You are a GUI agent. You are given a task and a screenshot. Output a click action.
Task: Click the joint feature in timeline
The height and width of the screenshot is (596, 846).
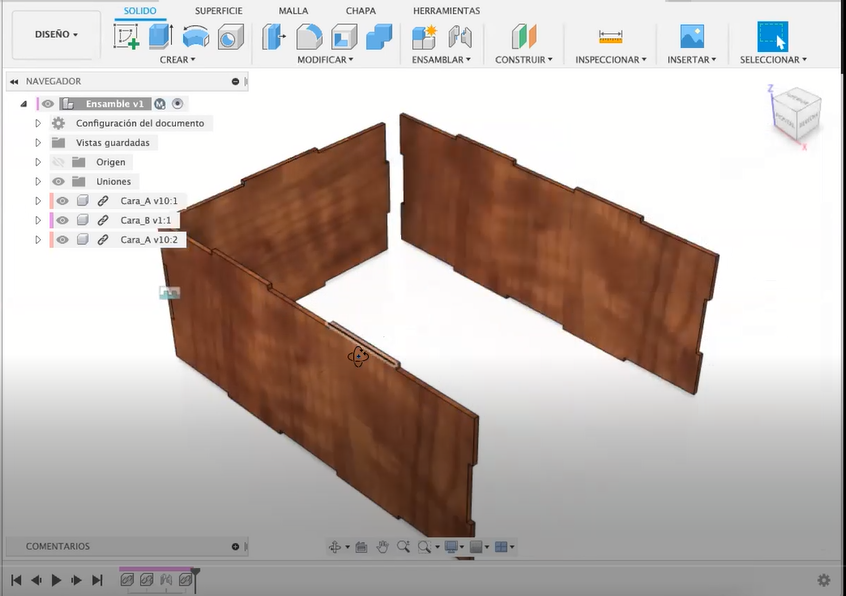coord(166,580)
